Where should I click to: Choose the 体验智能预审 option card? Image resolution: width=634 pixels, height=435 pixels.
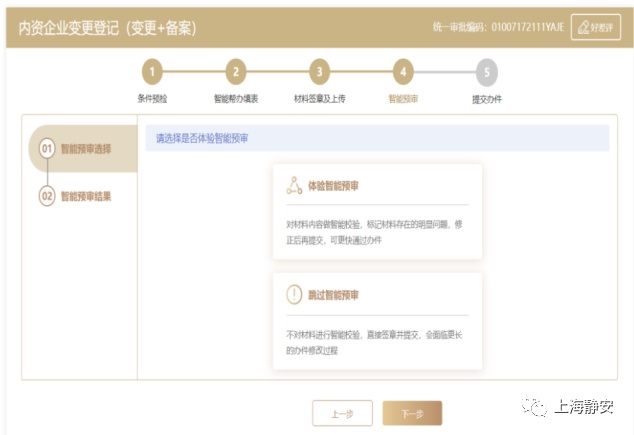point(377,212)
